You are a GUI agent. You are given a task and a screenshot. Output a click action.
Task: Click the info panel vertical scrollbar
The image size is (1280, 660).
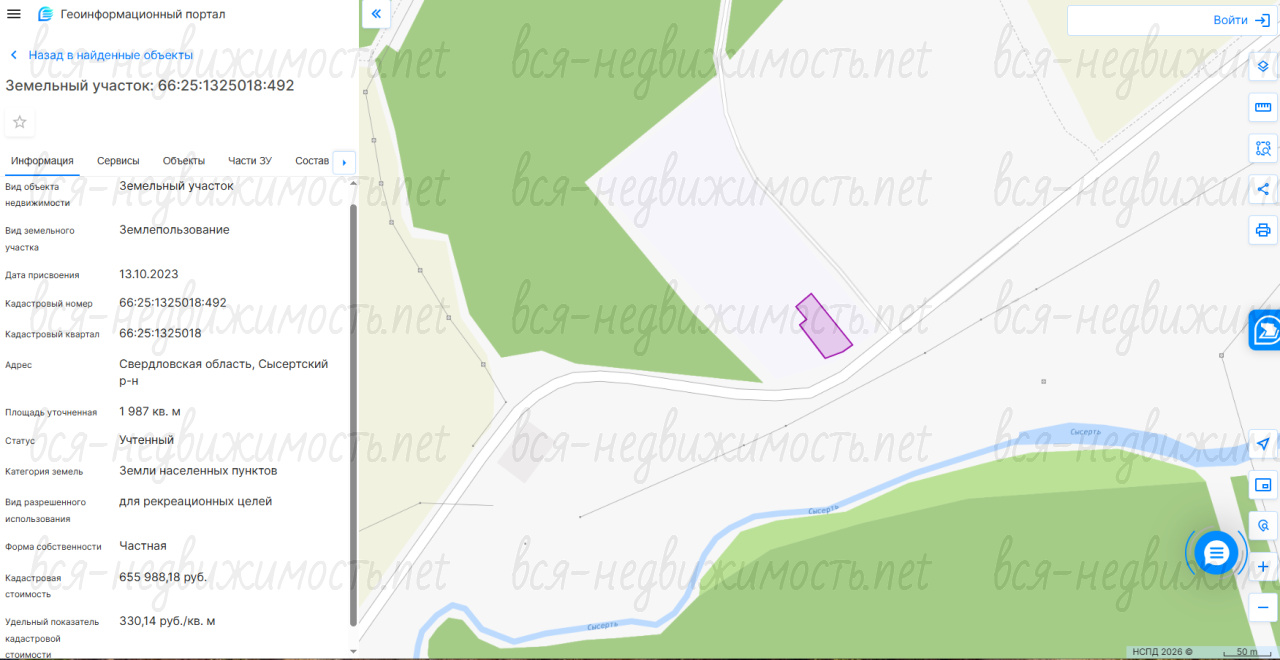353,415
